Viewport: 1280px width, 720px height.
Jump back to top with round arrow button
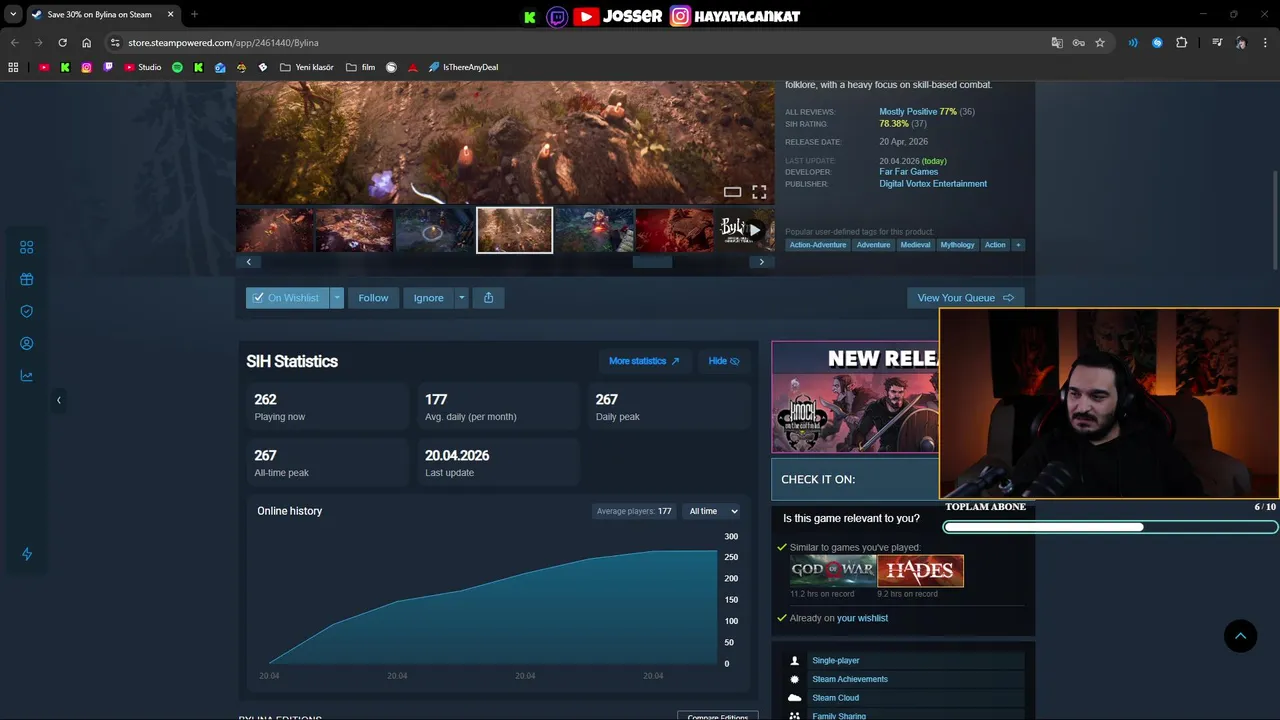coord(1241,636)
